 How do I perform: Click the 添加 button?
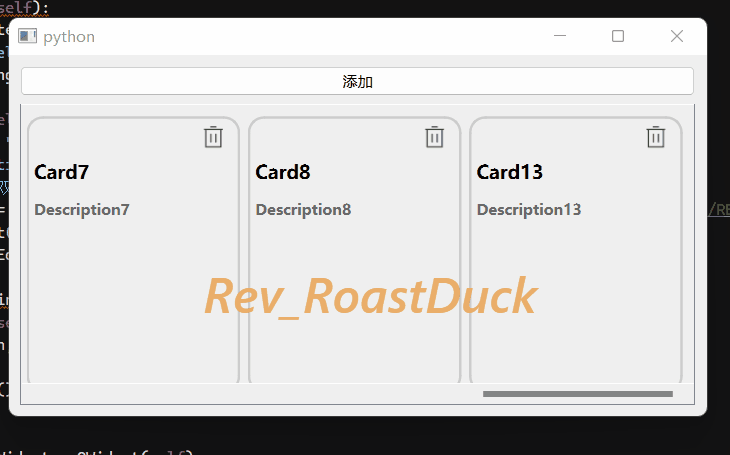[x=358, y=81]
